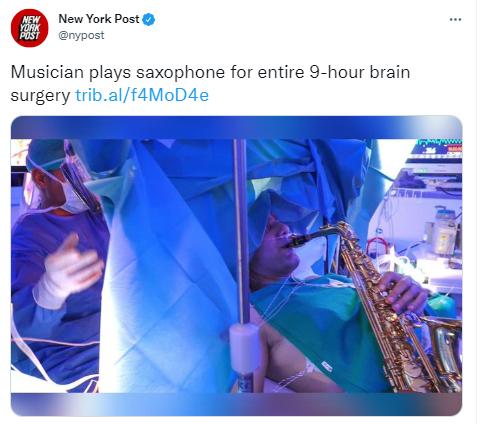This screenshot has height=424, width=480.
Task: Open the three-dot more options menu
Action: pyautogui.click(x=455, y=19)
